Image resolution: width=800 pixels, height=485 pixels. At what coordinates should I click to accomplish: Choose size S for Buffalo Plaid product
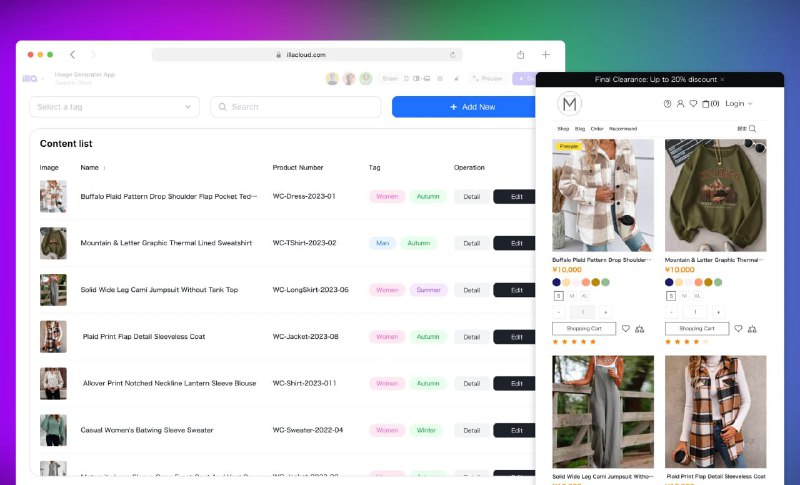(559, 296)
